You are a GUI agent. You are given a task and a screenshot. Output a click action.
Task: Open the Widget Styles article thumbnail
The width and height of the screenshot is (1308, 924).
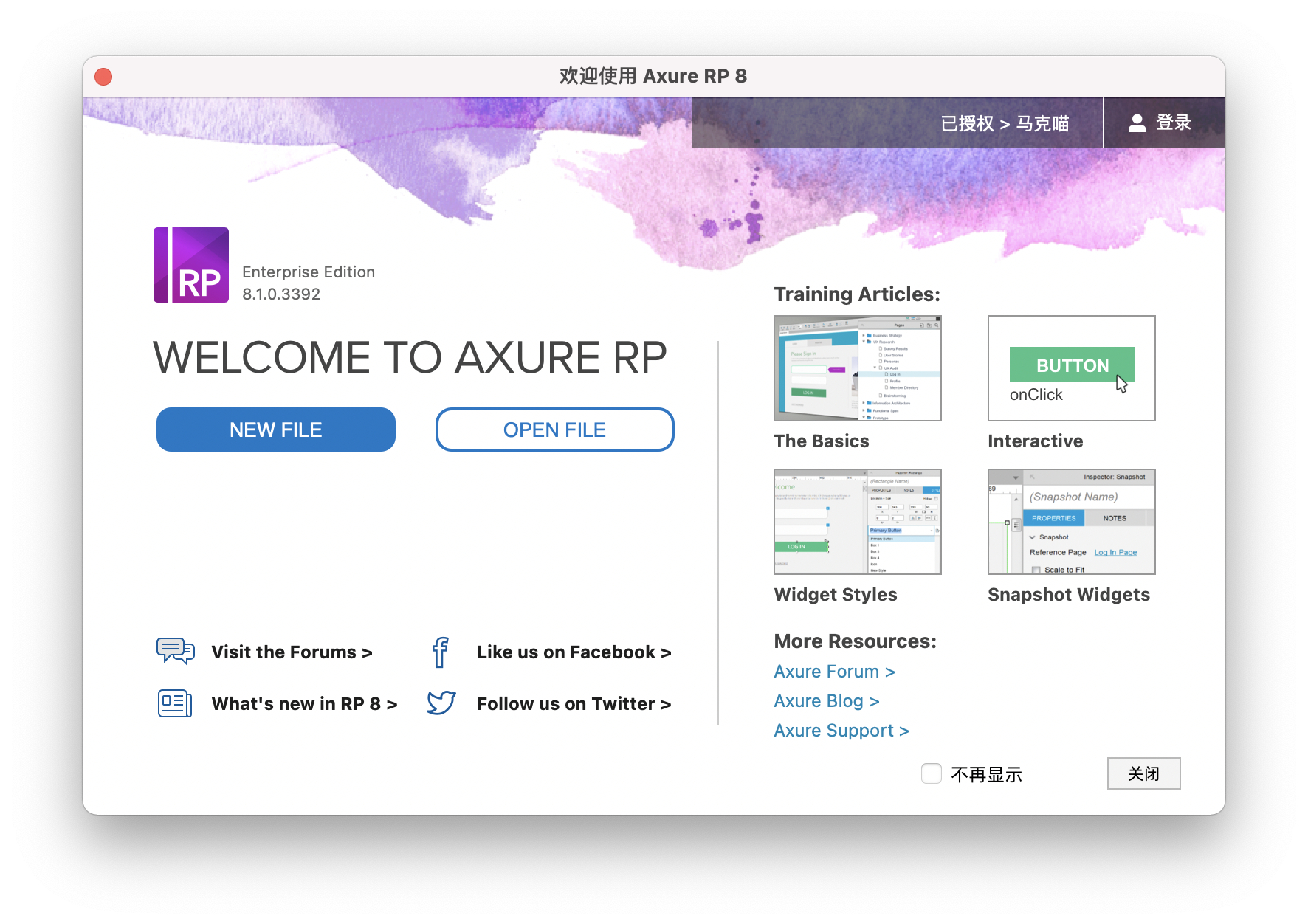pyautogui.click(x=857, y=522)
